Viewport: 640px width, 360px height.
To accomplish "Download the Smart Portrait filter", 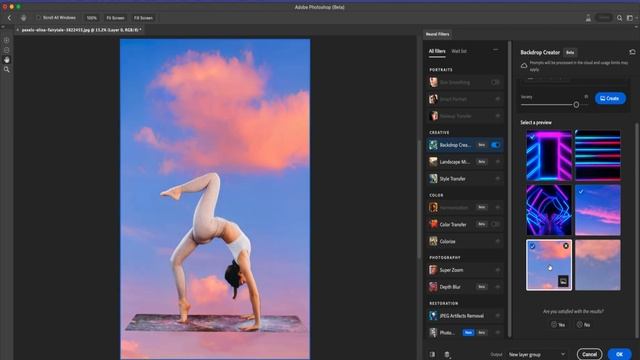I will 498,99.
